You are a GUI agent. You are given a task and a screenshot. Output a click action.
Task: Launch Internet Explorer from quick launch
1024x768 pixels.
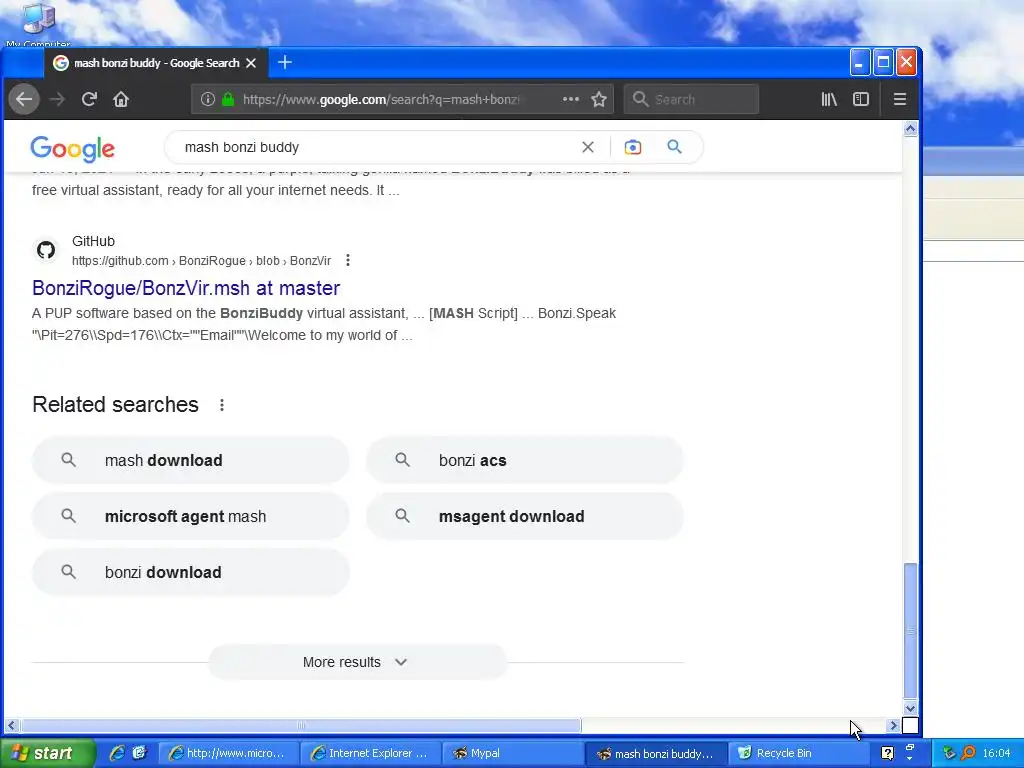(116, 753)
